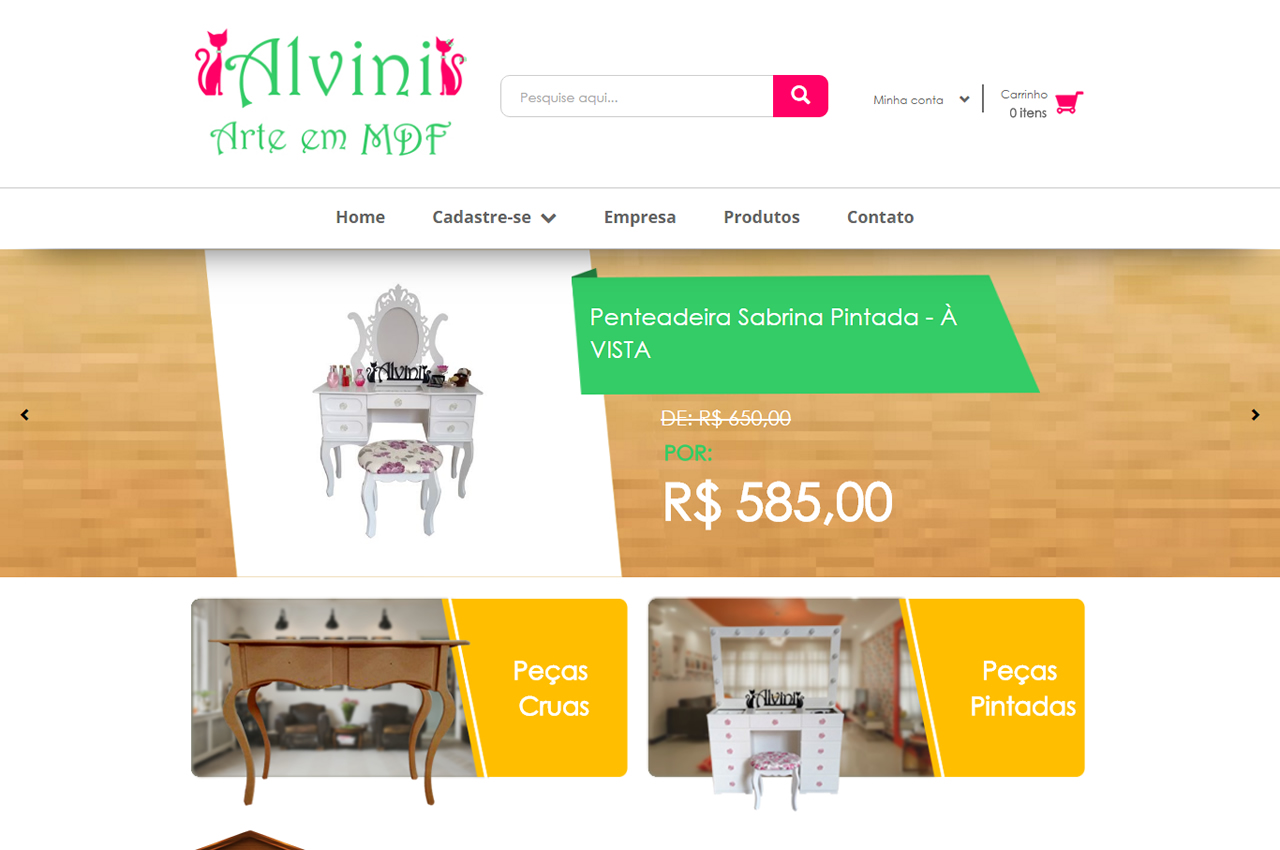Go to the Home menu item
The height and width of the screenshot is (850, 1280).
[360, 217]
